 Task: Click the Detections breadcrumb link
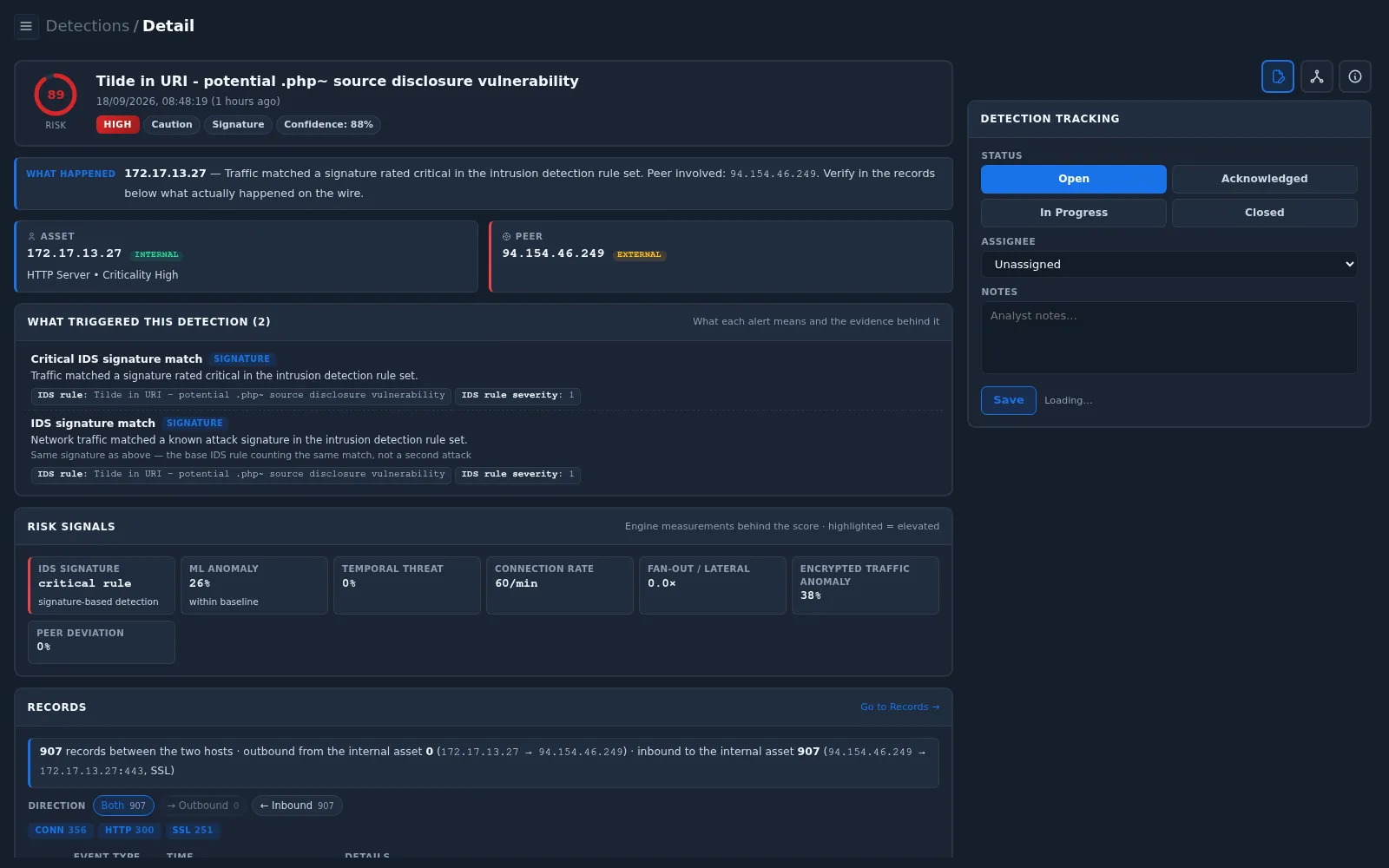(87, 26)
